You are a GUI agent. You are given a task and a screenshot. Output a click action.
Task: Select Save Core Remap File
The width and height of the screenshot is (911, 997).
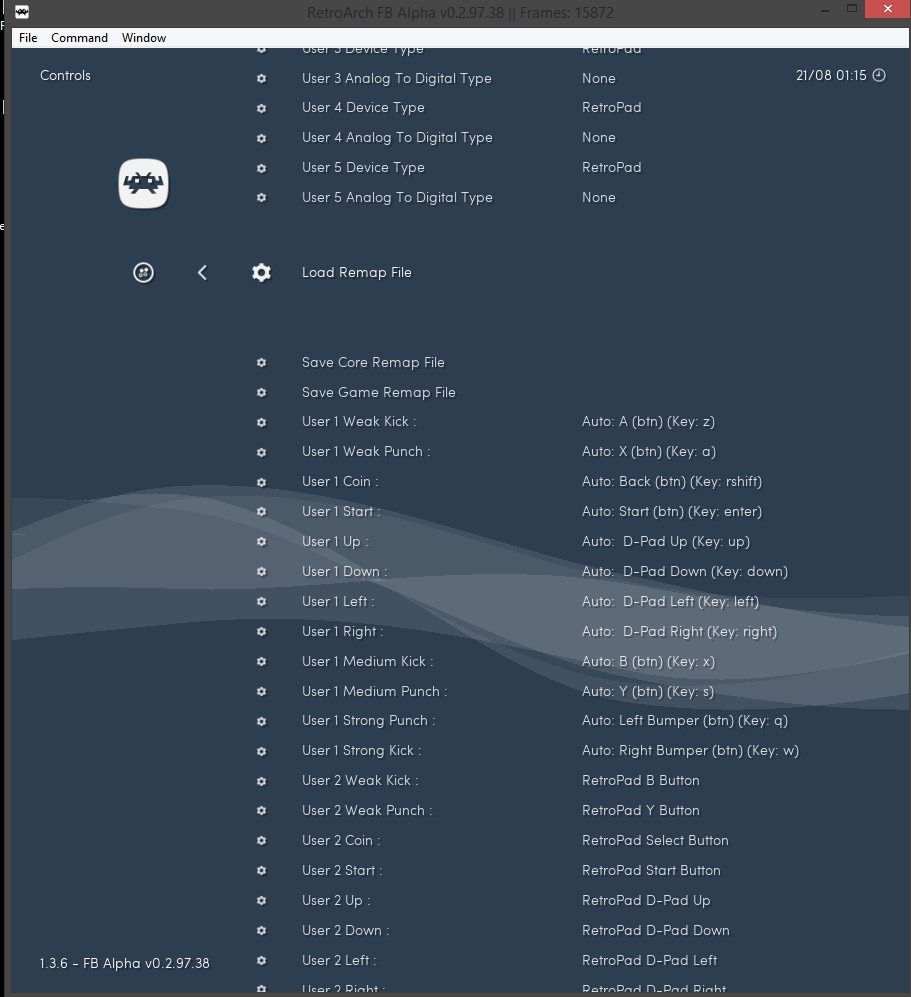coord(373,362)
